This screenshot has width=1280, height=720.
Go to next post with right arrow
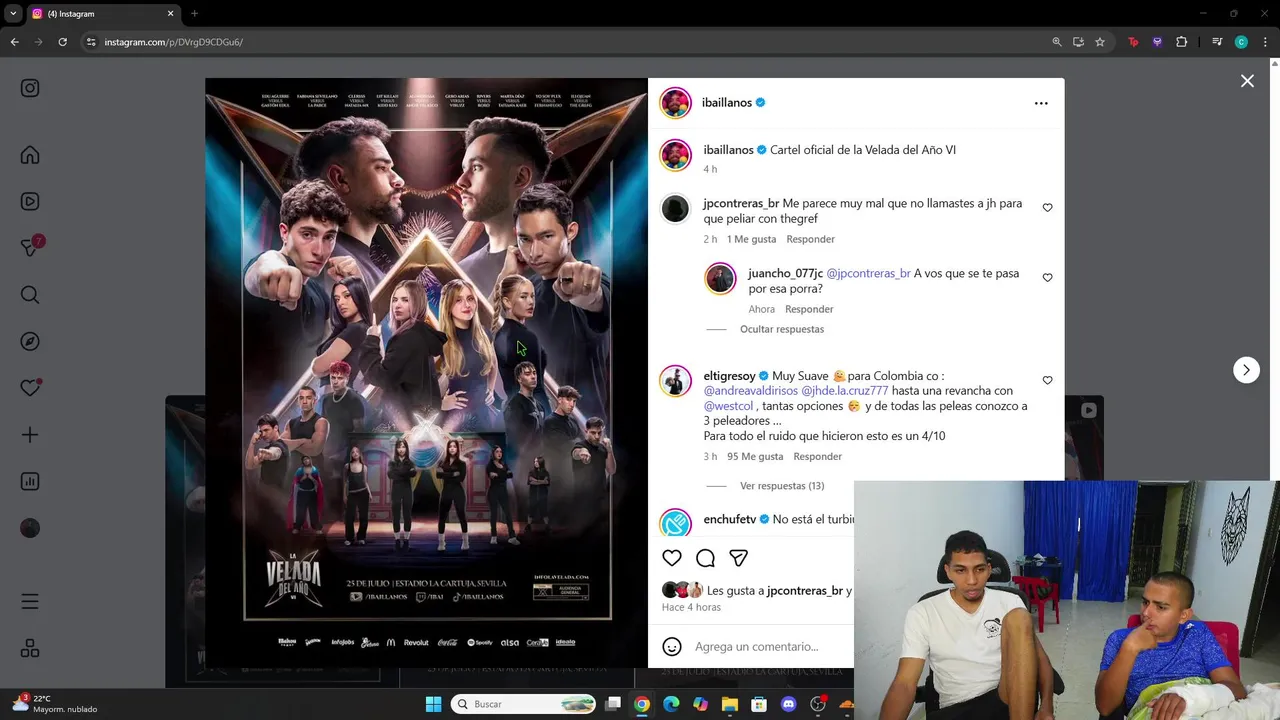1246,370
